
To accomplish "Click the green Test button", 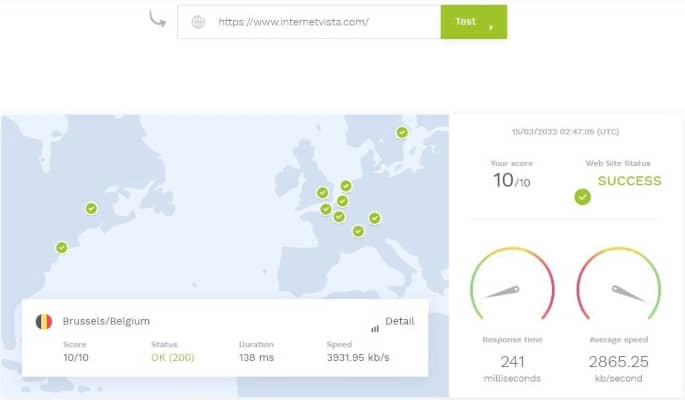I will (474, 22).
